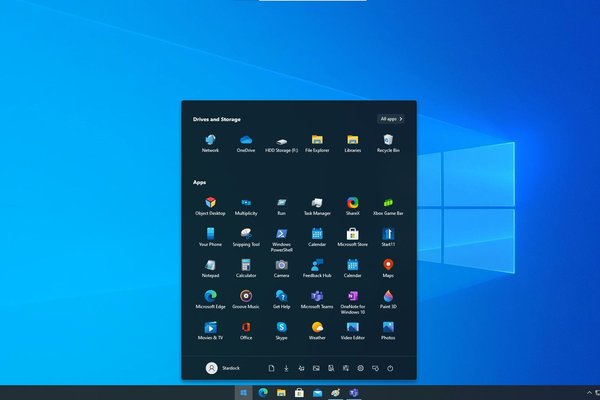Launch Groove Music
600x400 pixels.
coord(246,300)
